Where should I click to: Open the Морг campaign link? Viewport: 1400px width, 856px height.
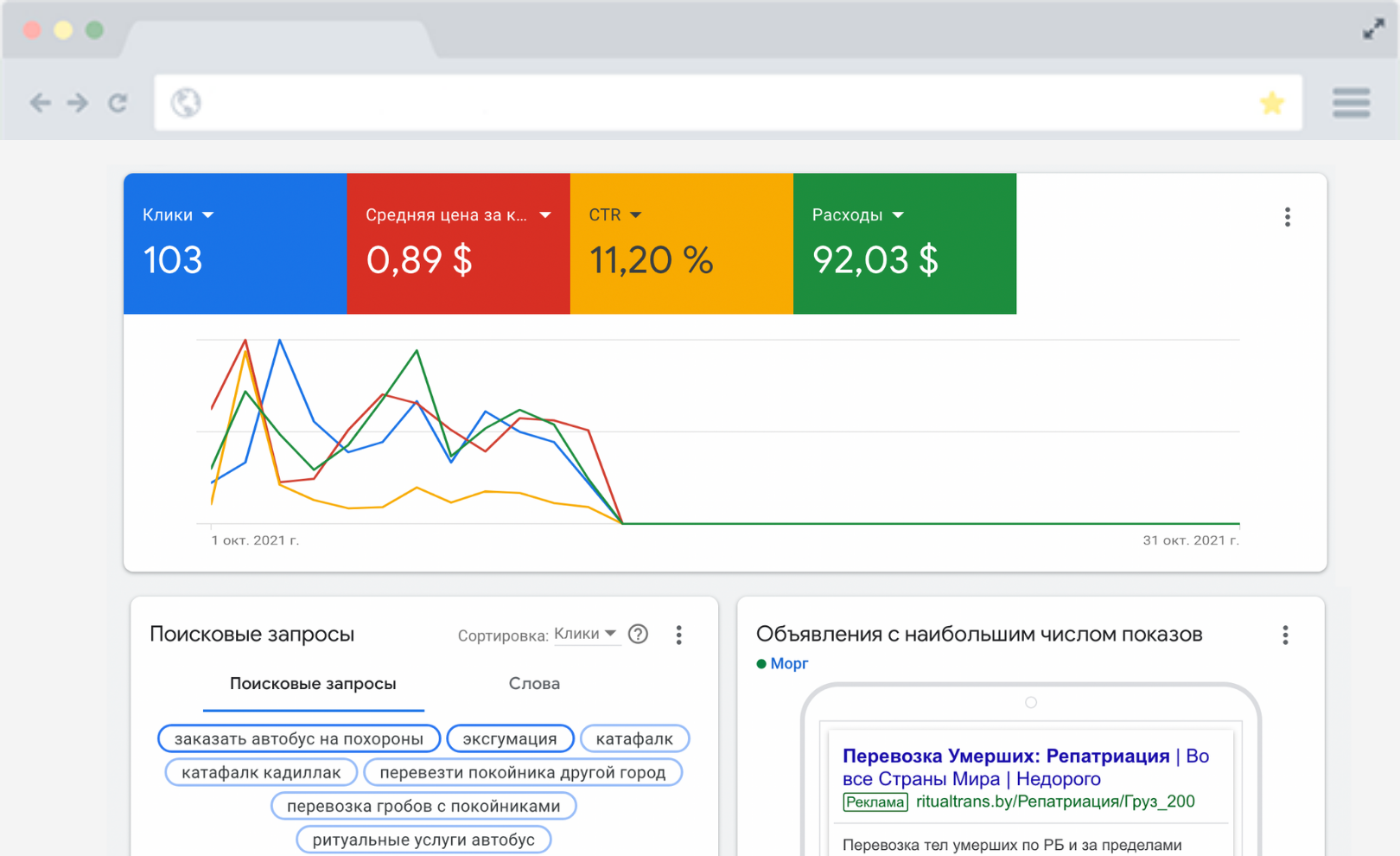pyautogui.click(x=789, y=663)
